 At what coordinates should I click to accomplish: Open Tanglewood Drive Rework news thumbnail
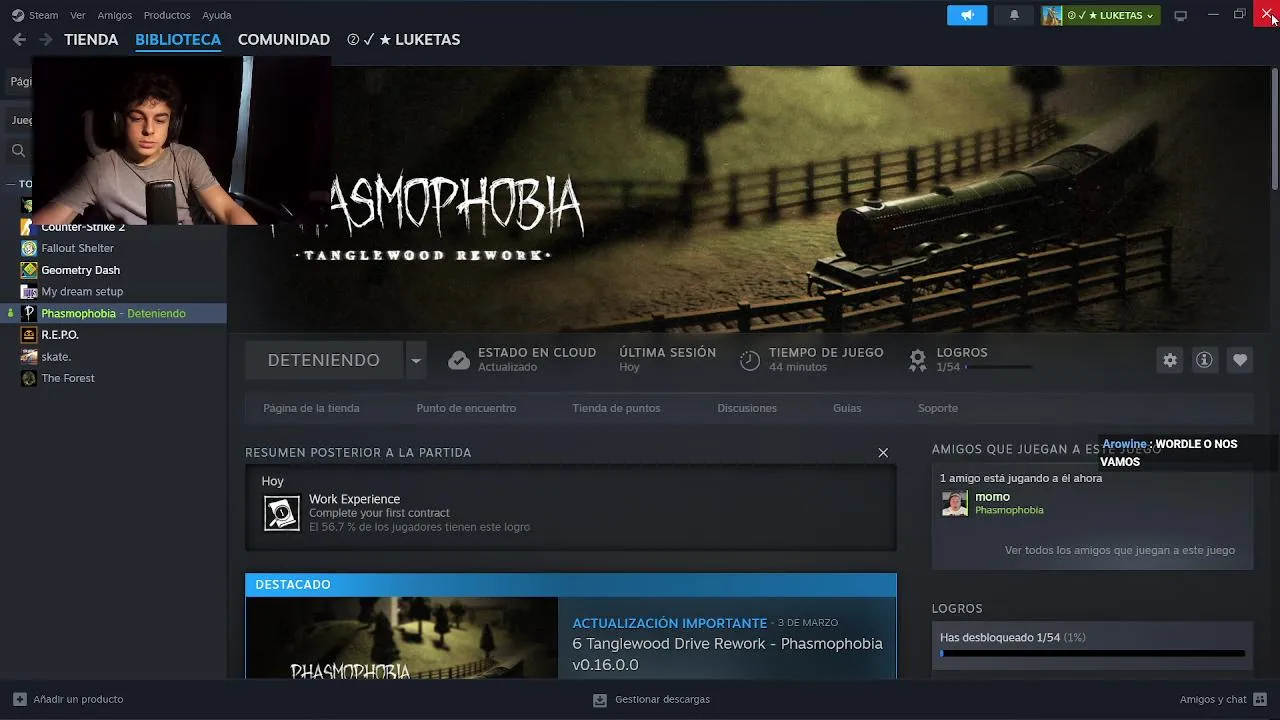pyautogui.click(x=401, y=638)
